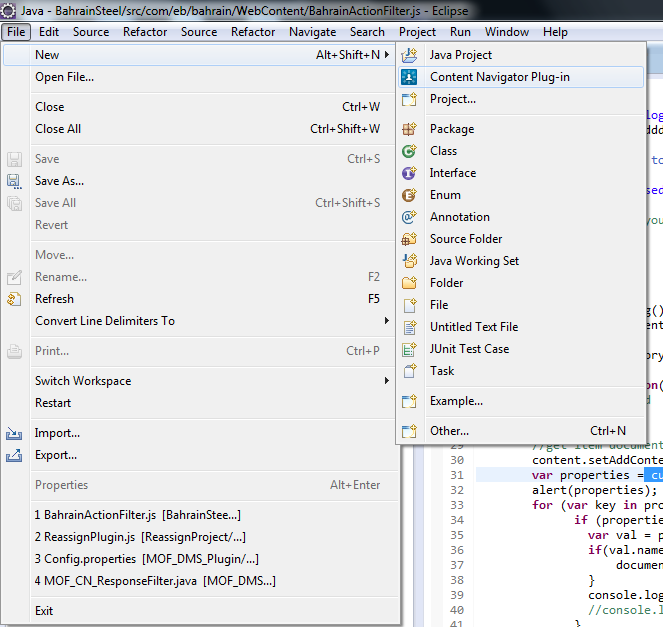Click the Annotation @ icon
This screenshot has width=663, height=627.
click(x=409, y=217)
